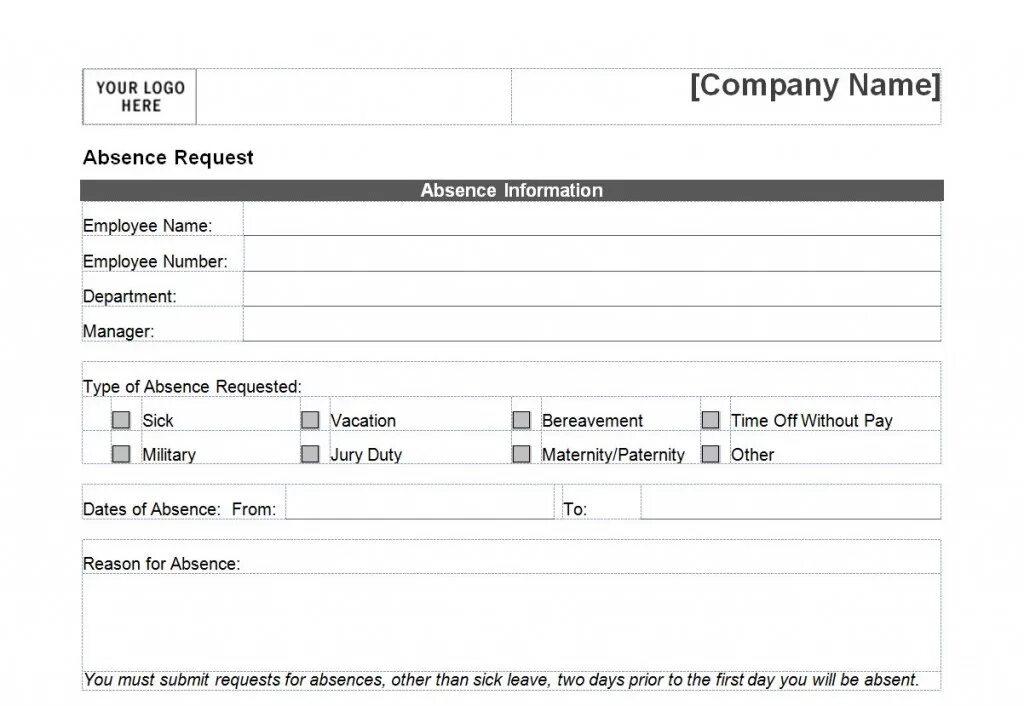Click into the Manager input field

592,324
